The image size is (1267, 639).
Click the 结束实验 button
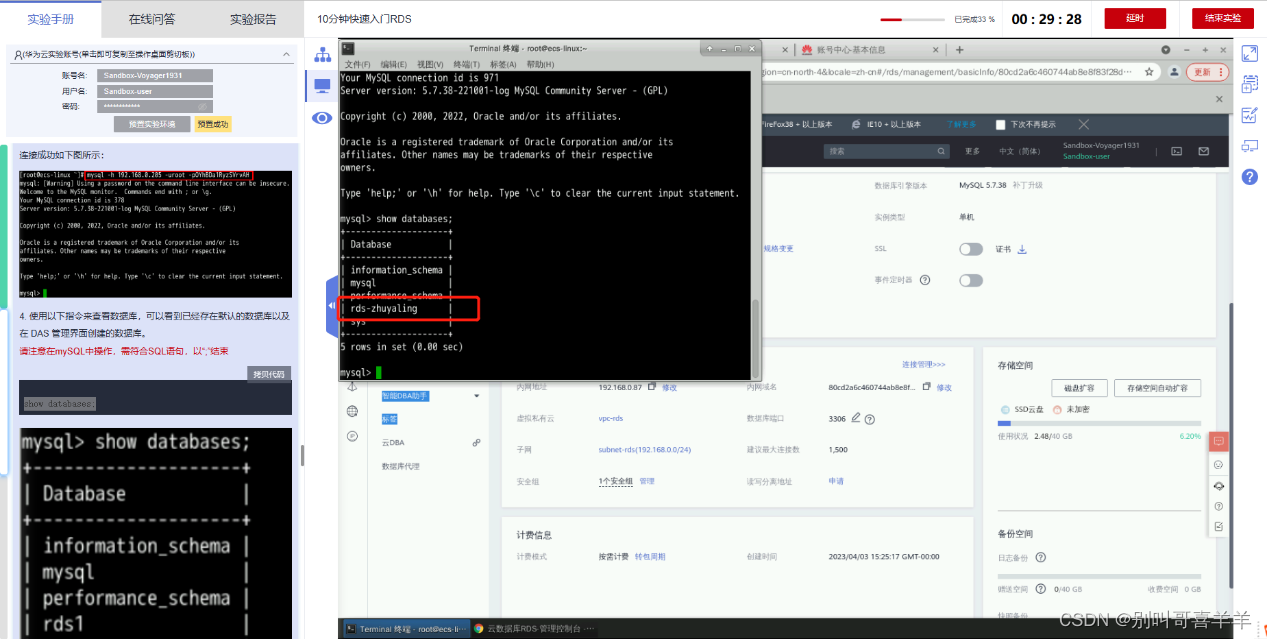[1222, 18]
